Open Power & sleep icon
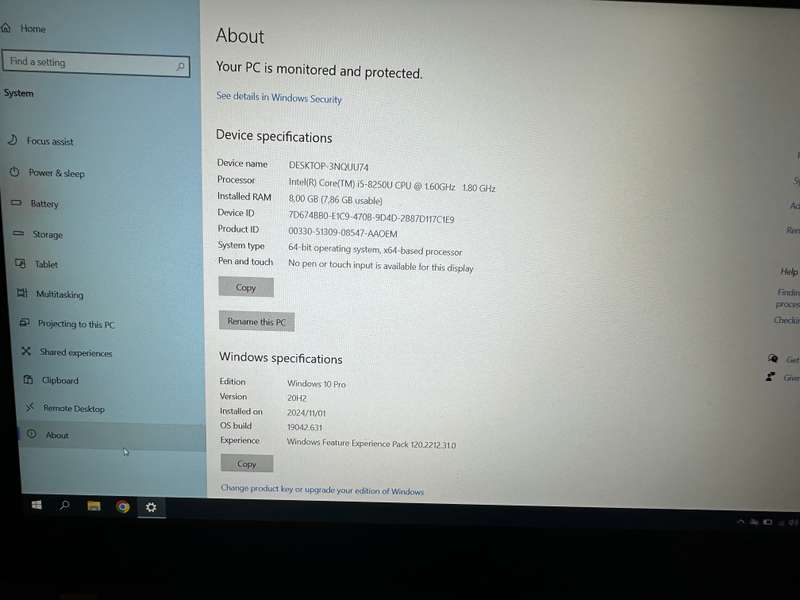This screenshot has width=800, height=600. click(x=14, y=172)
